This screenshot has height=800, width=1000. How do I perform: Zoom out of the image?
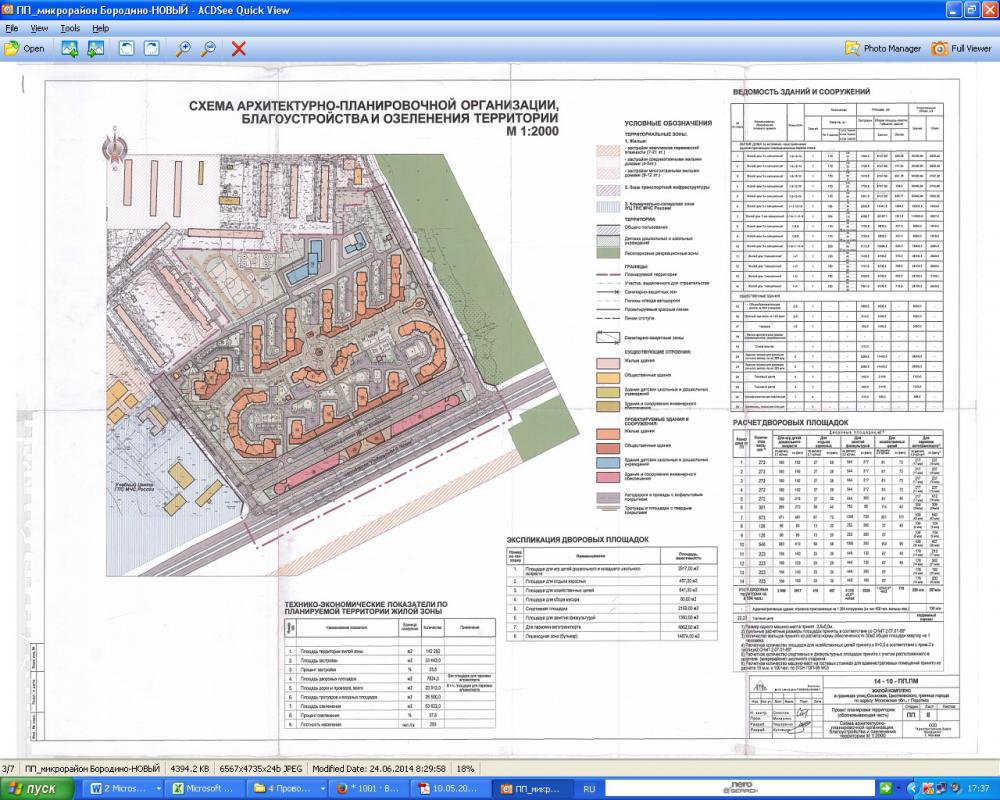pos(208,48)
